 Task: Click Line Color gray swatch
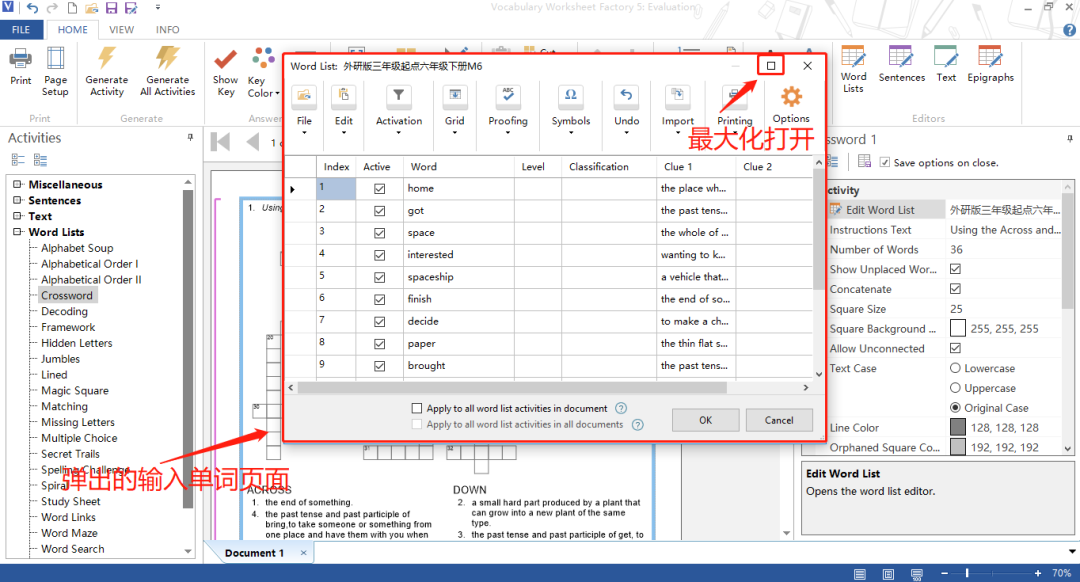pos(957,427)
